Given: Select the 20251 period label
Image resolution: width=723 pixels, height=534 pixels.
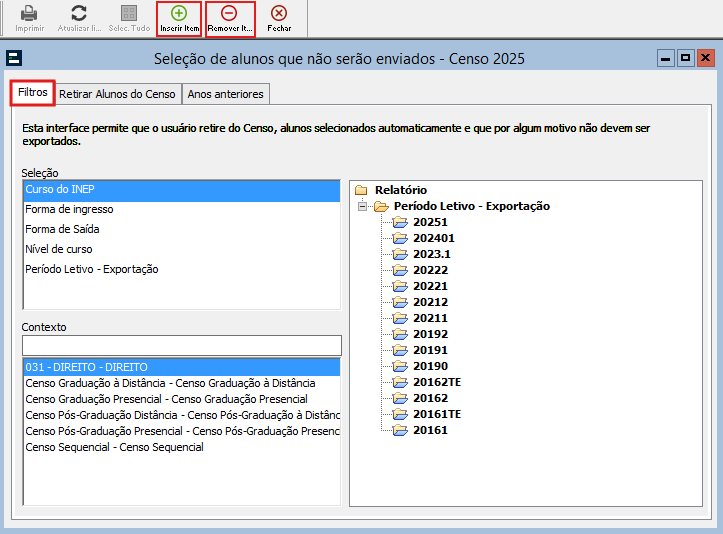Looking at the screenshot, I should point(430,222).
